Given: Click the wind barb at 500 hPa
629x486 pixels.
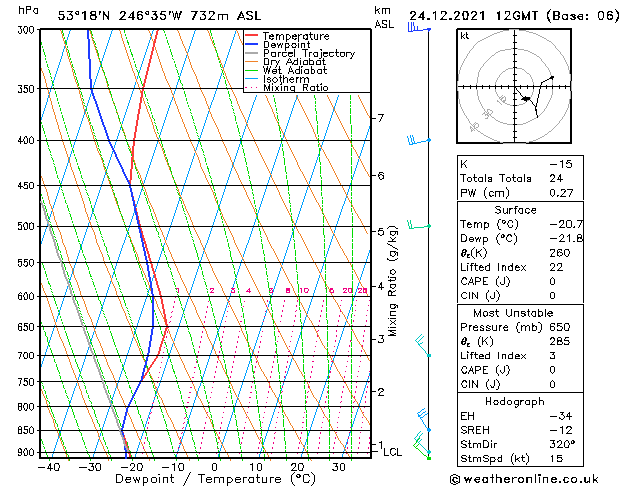Looking at the screenshot, I should point(418,226).
